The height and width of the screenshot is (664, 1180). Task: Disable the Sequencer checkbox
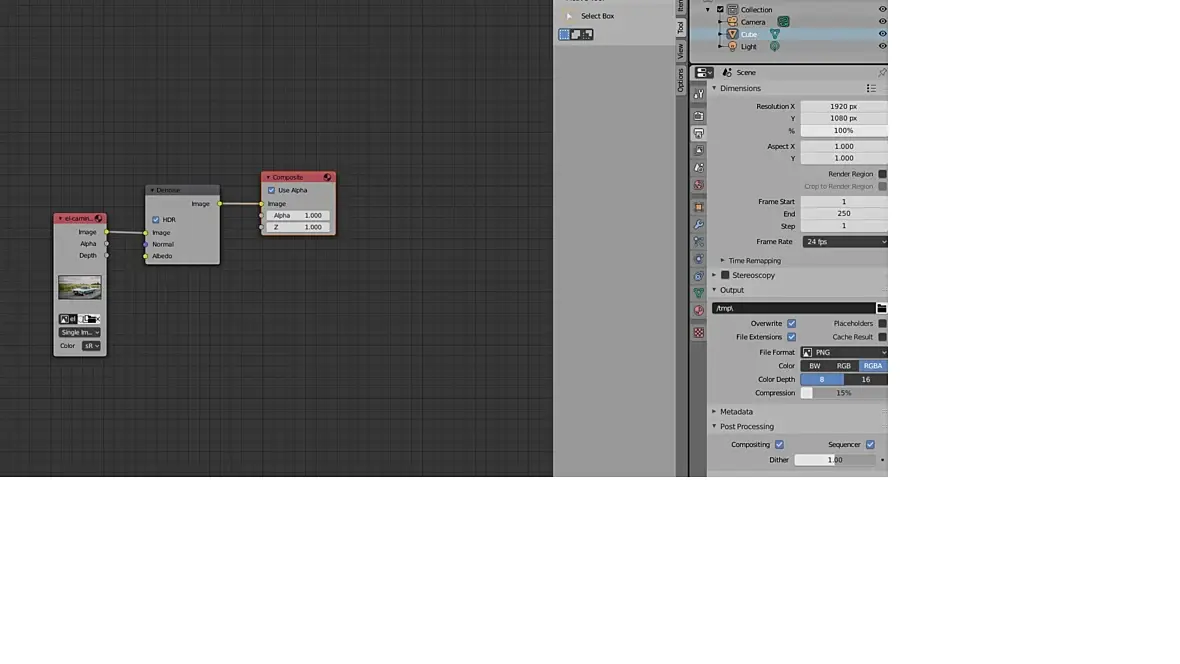(871, 445)
